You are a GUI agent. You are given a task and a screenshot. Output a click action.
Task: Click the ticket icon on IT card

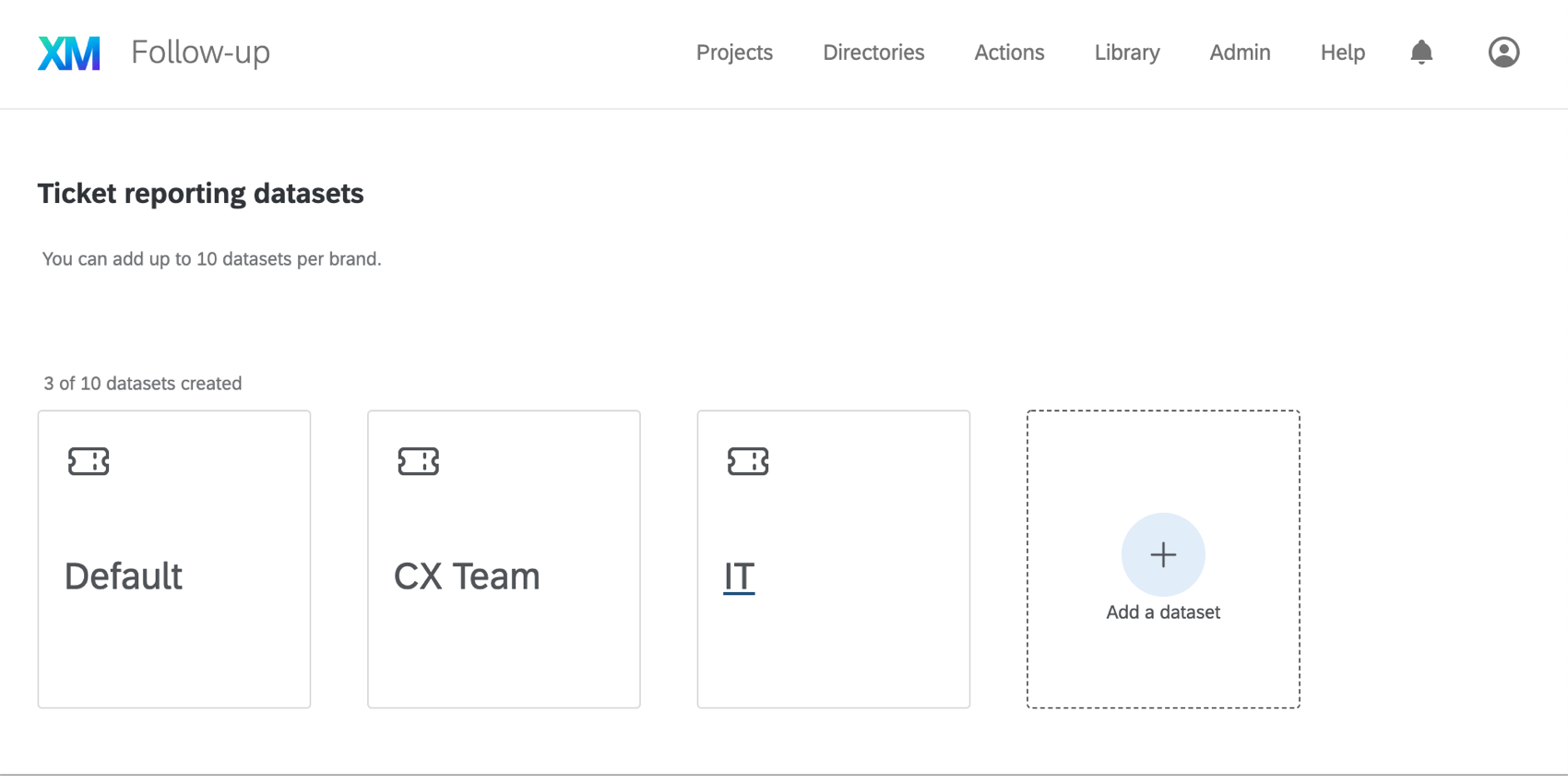point(748,461)
